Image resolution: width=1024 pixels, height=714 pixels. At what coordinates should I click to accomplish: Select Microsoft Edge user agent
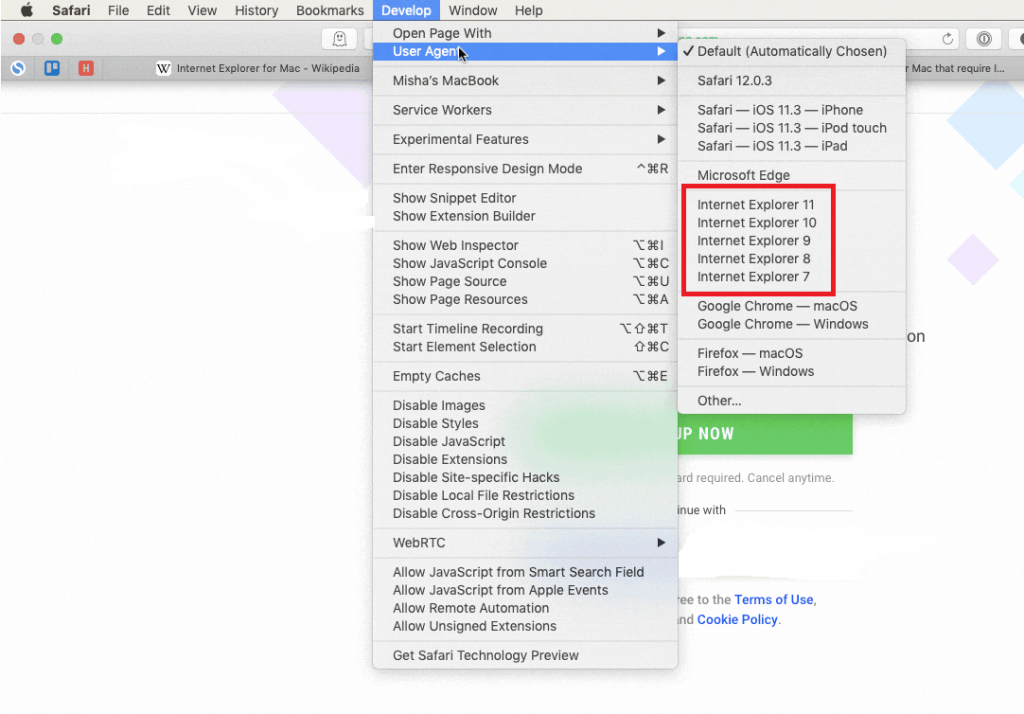(x=792, y=176)
